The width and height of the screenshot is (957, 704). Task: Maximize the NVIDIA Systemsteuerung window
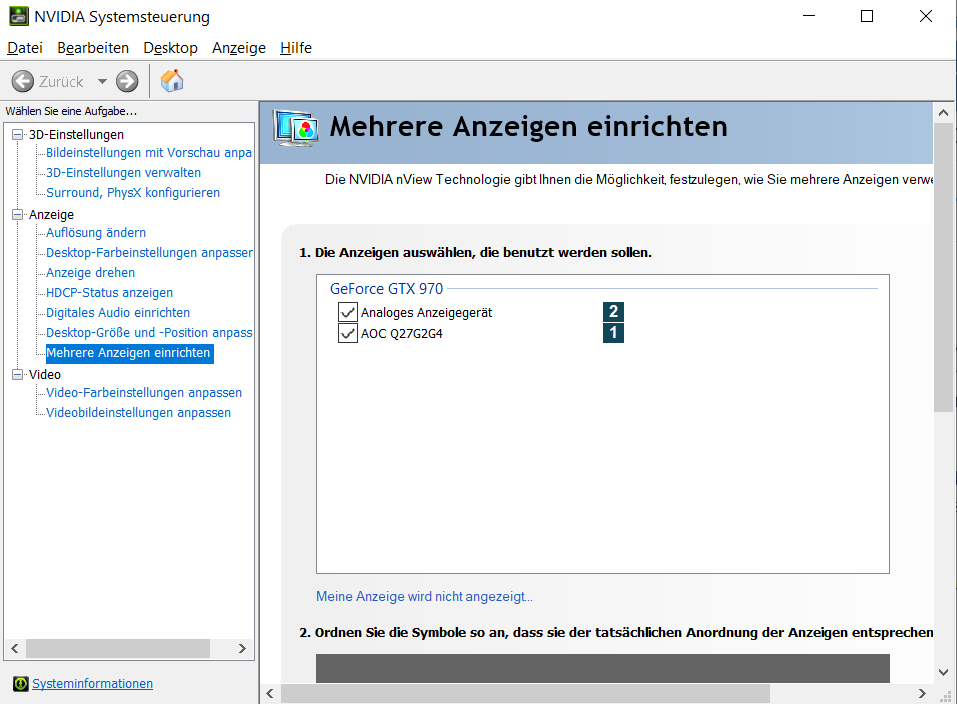(x=867, y=16)
